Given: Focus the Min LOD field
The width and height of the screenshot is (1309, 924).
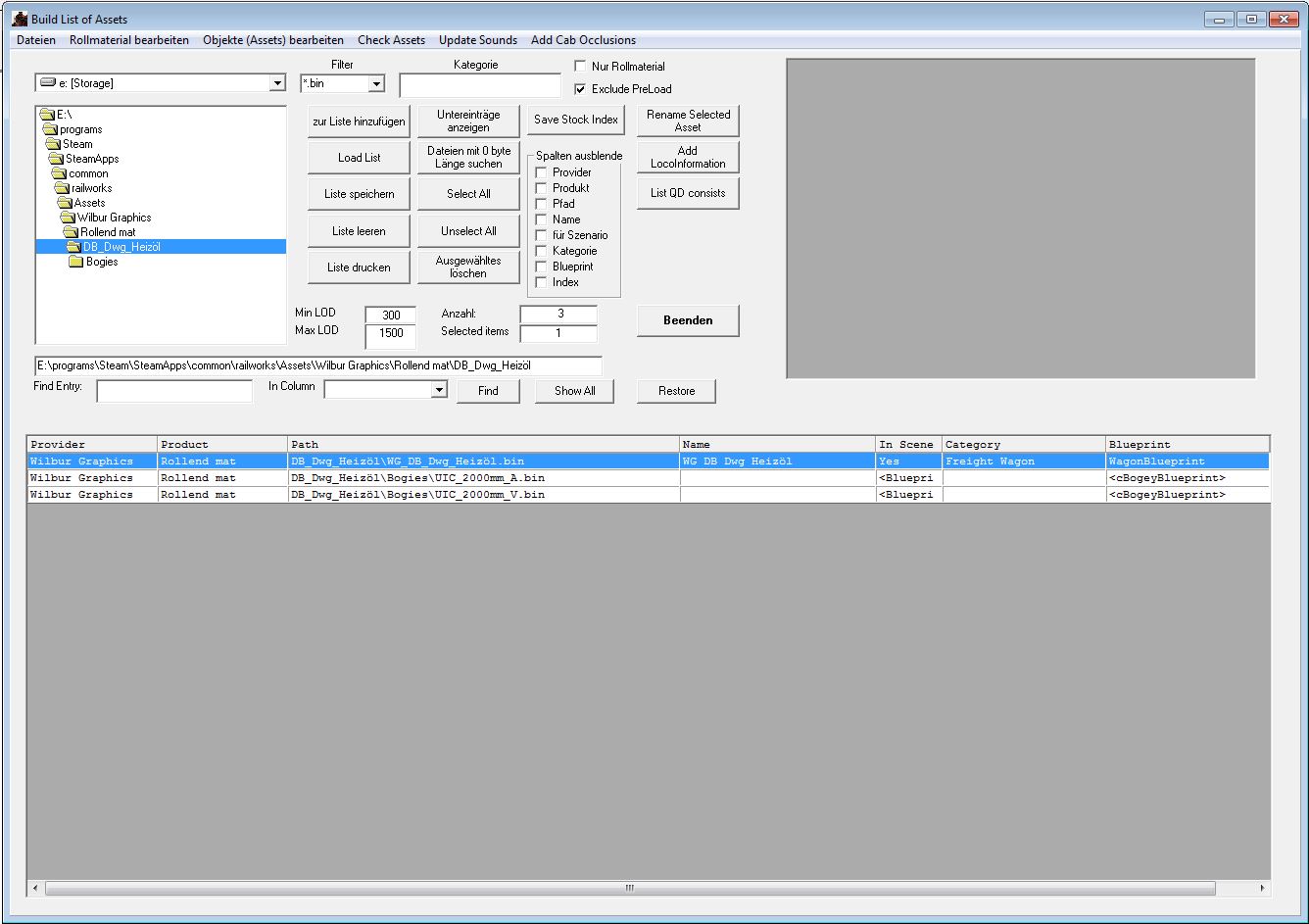Looking at the screenshot, I should [391, 316].
